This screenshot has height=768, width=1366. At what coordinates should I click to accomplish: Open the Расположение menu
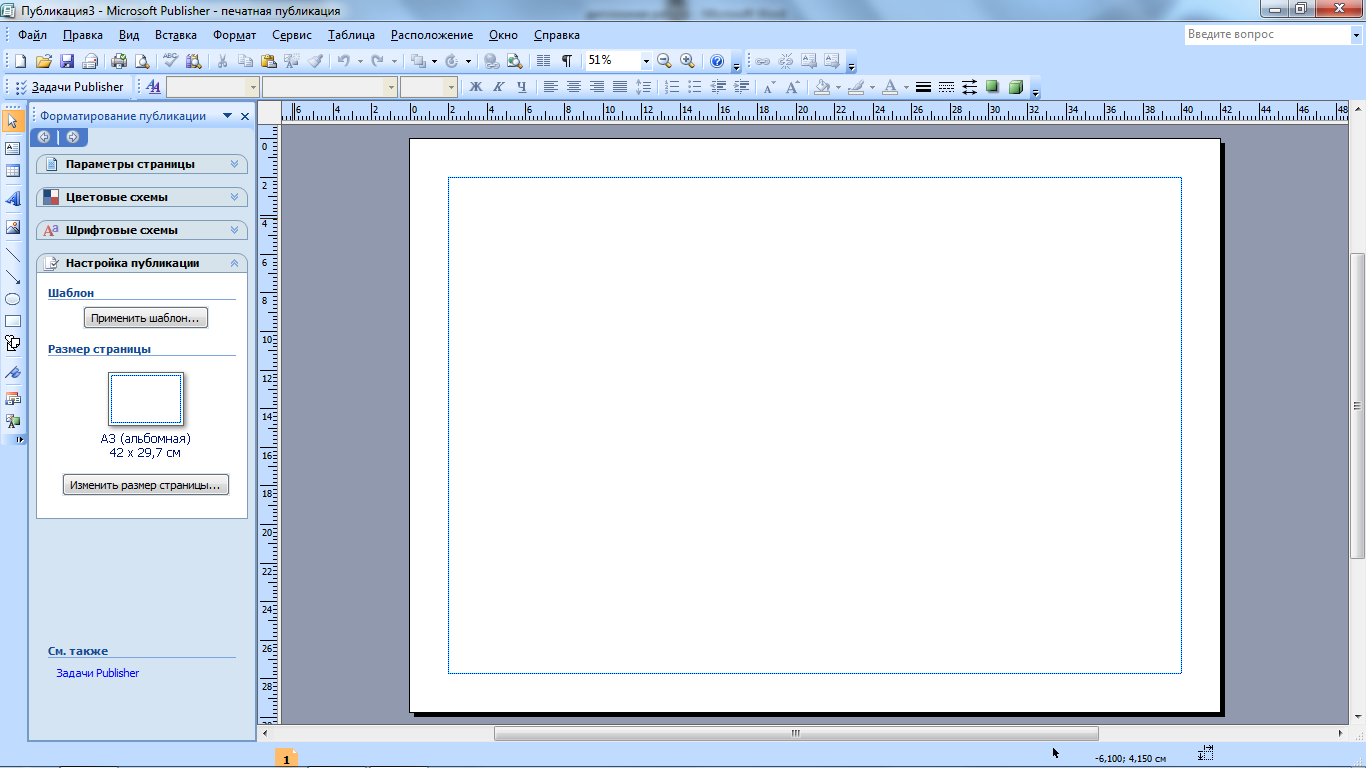pyautogui.click(x=432, y=35)
